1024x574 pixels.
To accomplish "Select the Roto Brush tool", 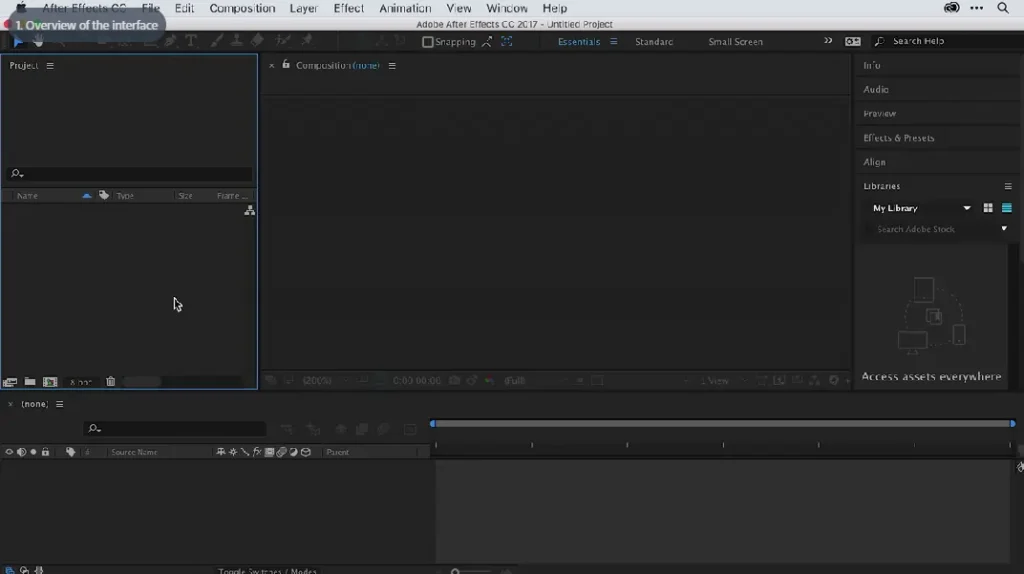I will pos(283,40).
